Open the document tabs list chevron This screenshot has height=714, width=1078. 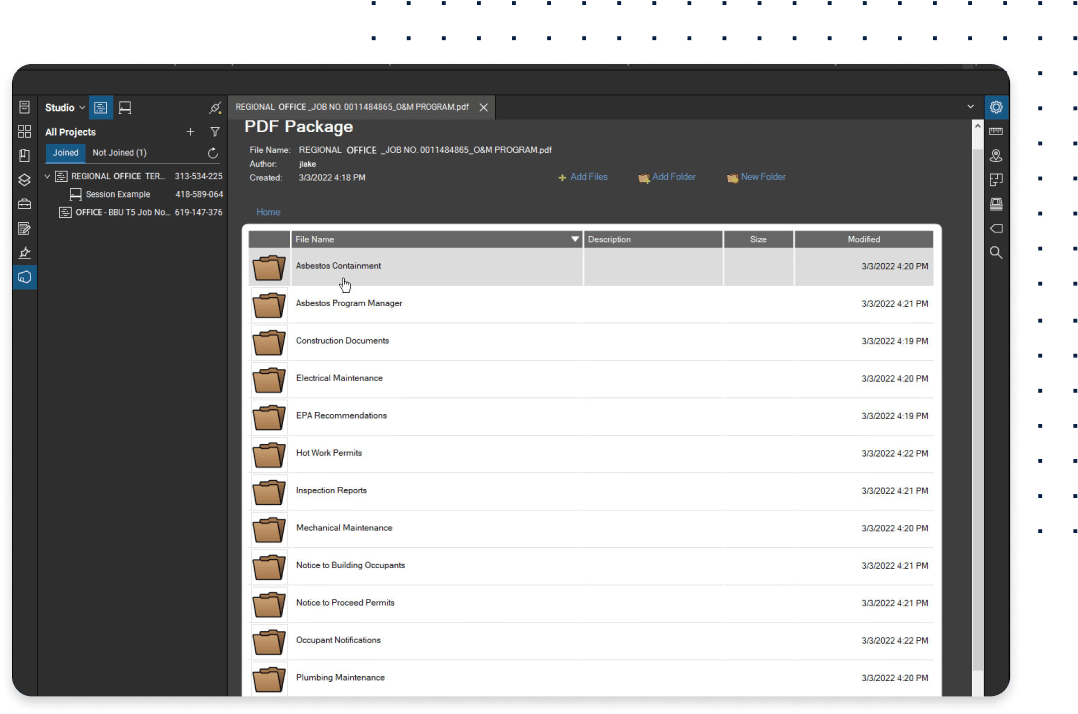(x=970, y=107)
